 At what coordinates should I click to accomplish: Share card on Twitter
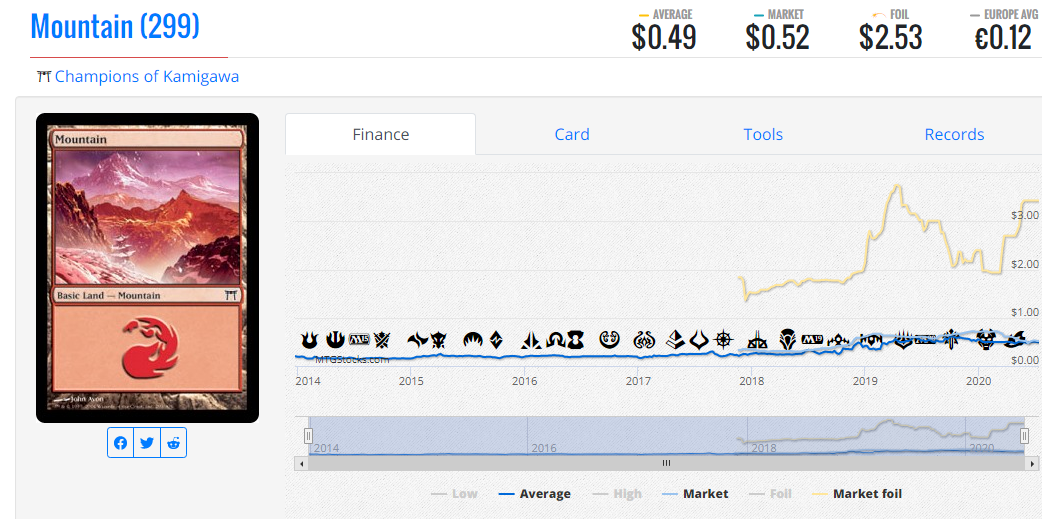pos(147,443)
